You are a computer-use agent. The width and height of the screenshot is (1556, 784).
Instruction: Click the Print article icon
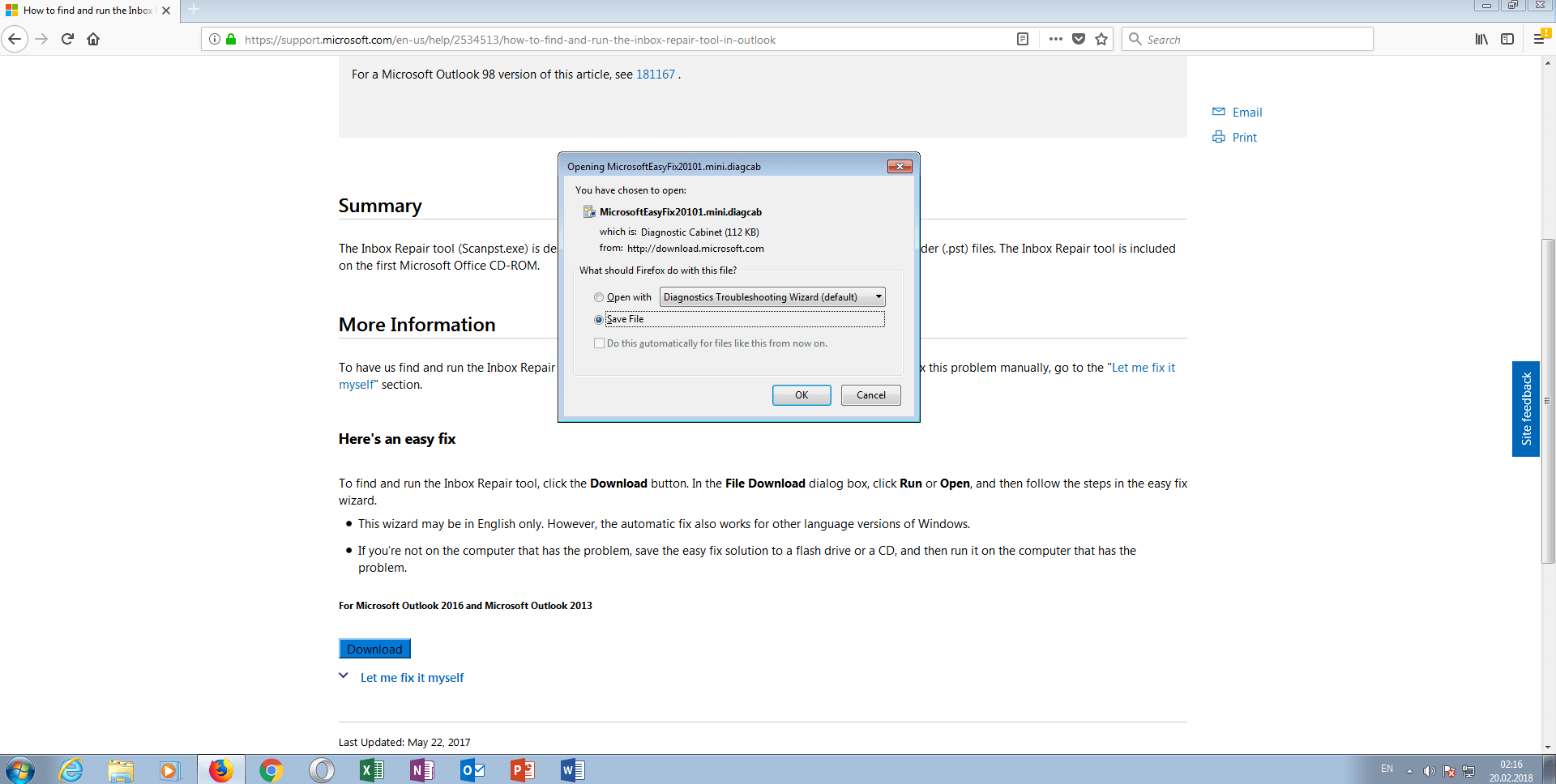point(1220,137)
